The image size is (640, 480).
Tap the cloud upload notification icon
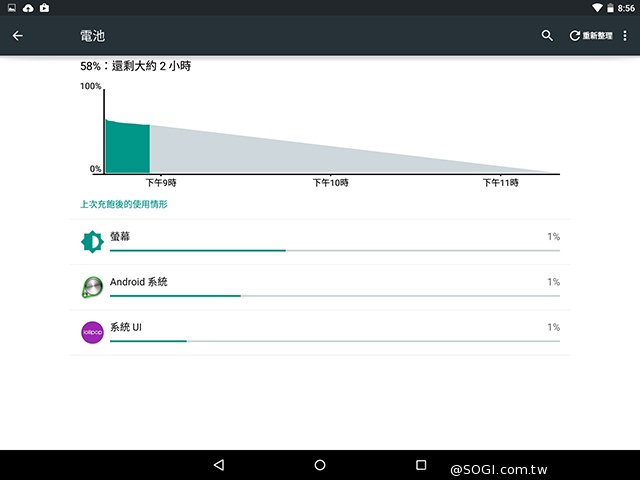click(28, 8)
